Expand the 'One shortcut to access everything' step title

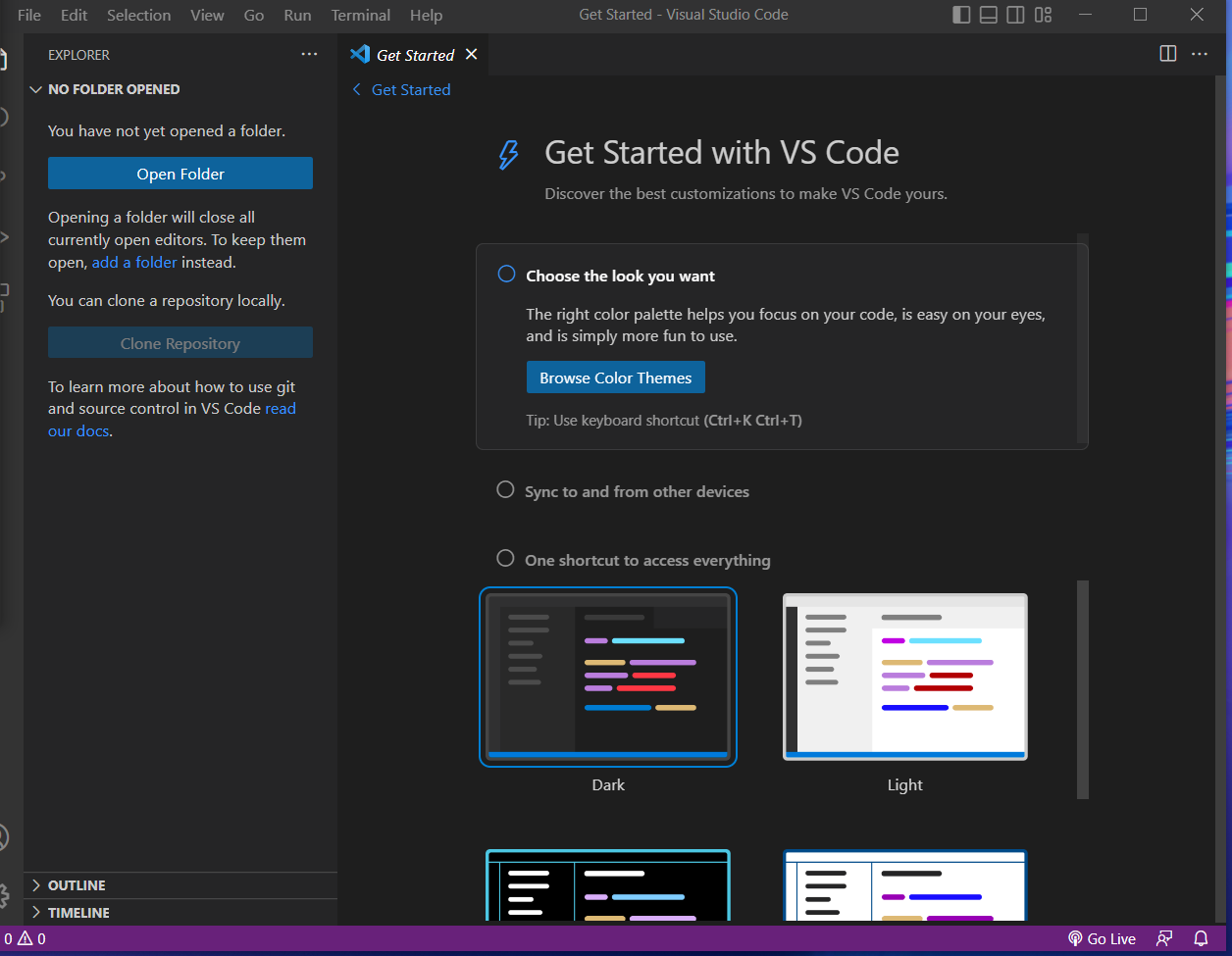(647, 560)
